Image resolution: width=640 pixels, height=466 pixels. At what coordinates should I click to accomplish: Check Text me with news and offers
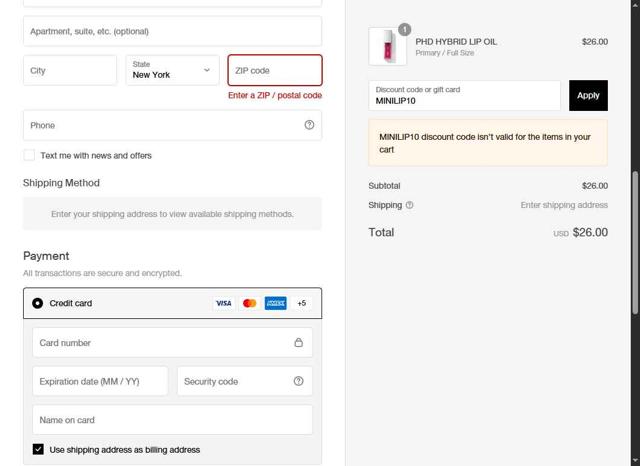[x=29, y=155]
